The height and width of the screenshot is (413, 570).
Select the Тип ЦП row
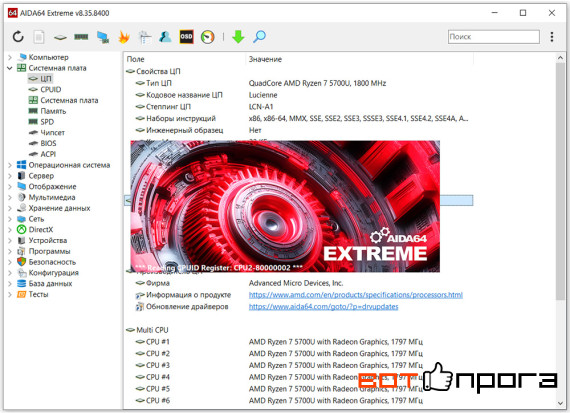point(298,83)
